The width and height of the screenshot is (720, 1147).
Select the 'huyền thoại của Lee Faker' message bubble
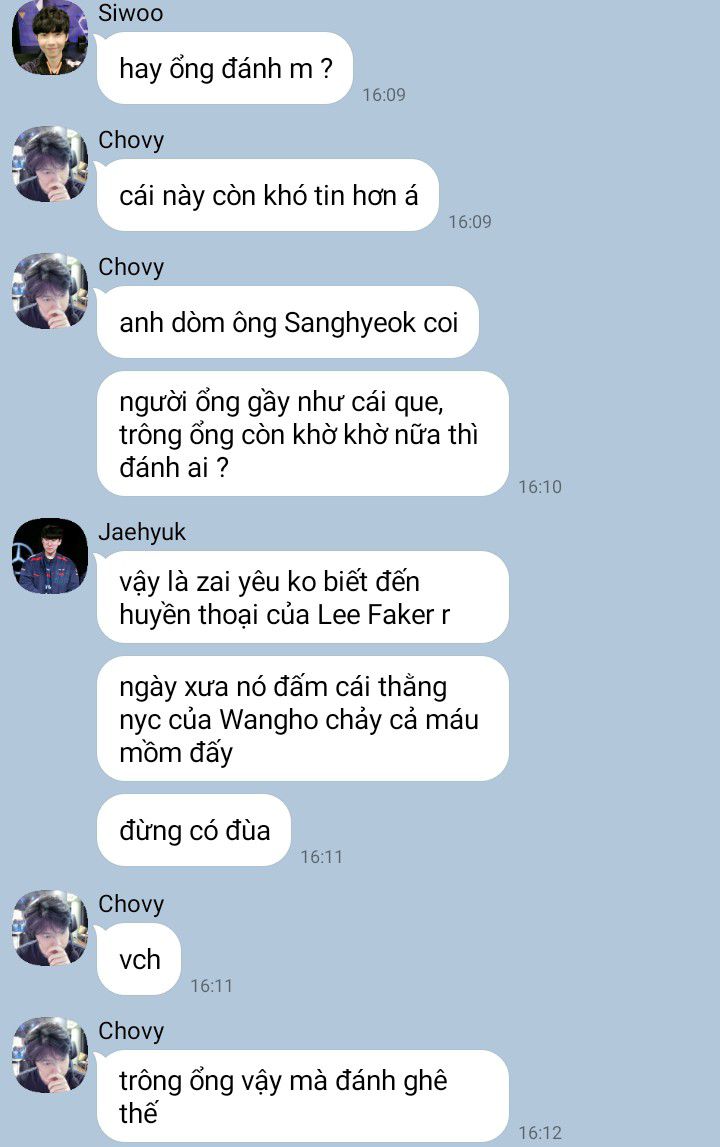[x=303, y=598]
